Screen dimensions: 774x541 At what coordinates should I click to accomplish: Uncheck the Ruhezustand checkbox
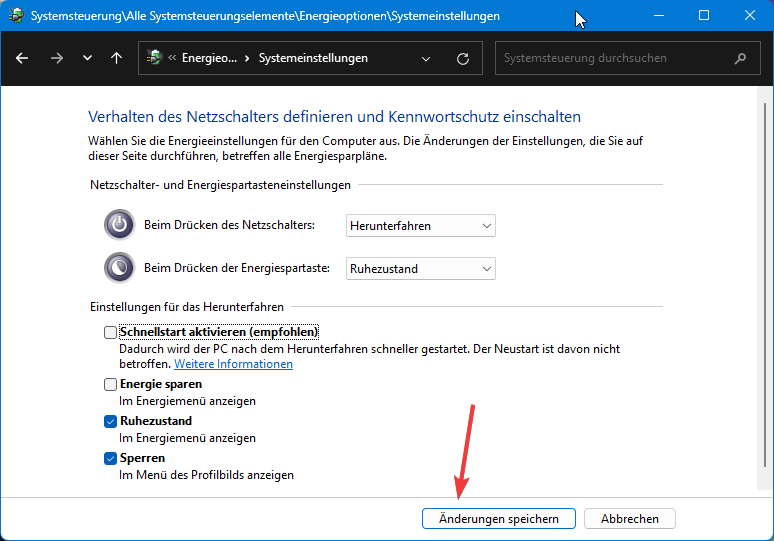[x=110, y=421]
